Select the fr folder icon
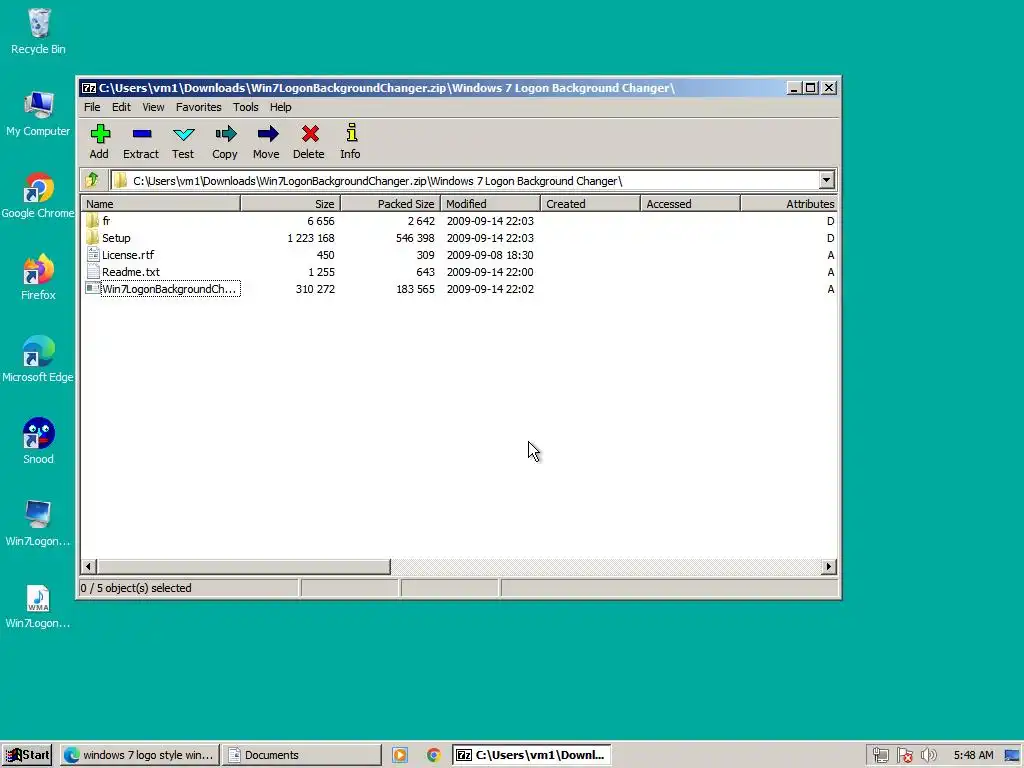 tap(93, 221)
